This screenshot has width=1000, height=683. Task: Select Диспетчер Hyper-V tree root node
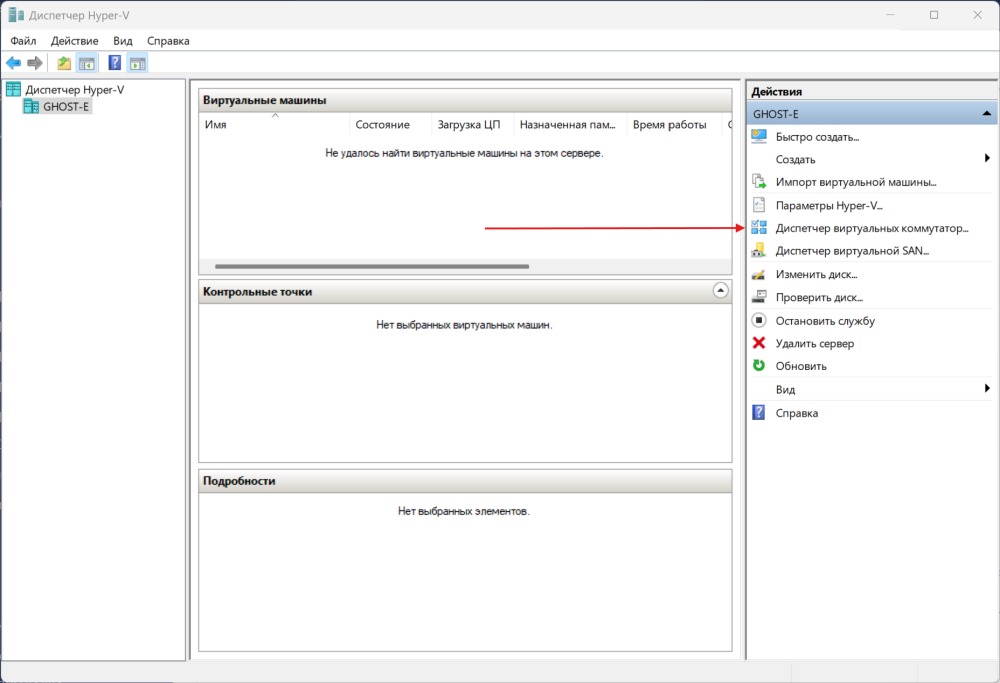[75, 90]
